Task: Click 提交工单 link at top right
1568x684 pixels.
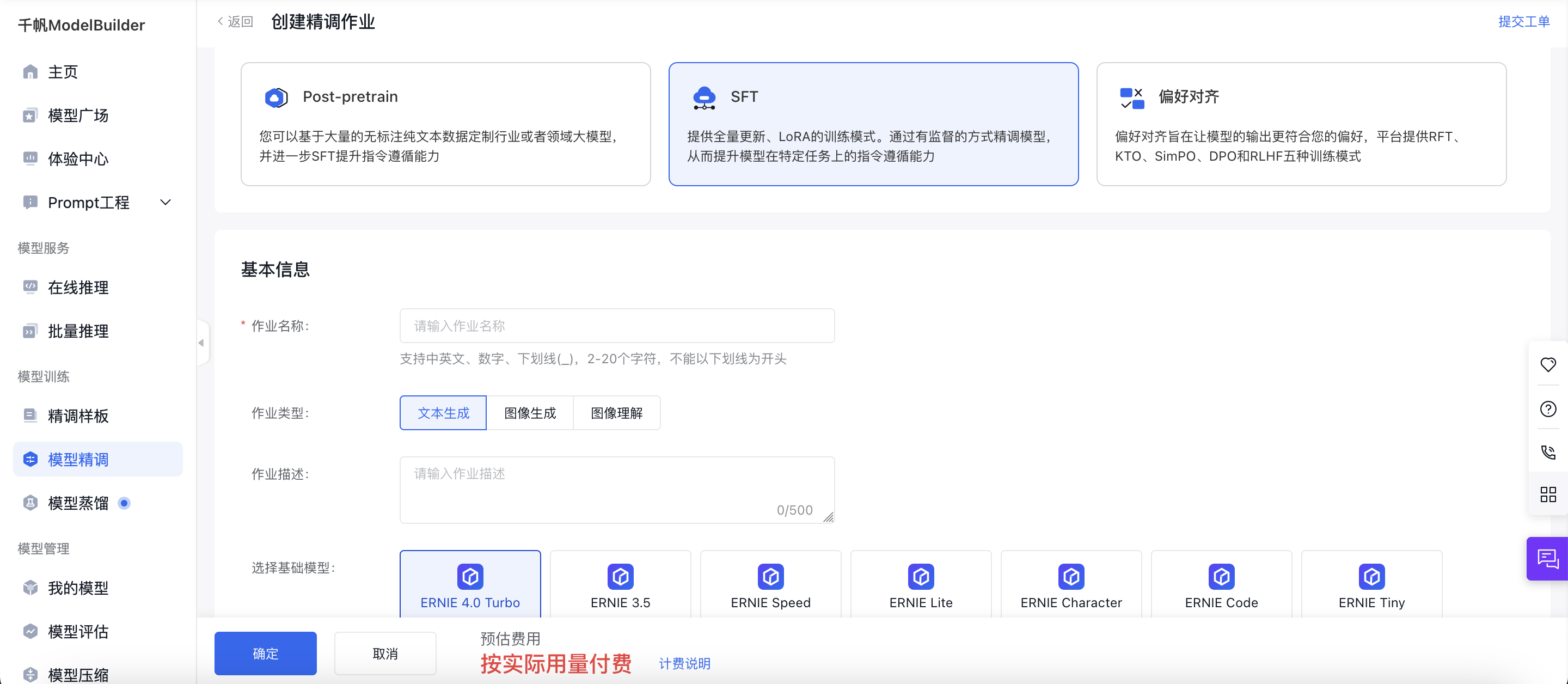Action: point(1523,22)
